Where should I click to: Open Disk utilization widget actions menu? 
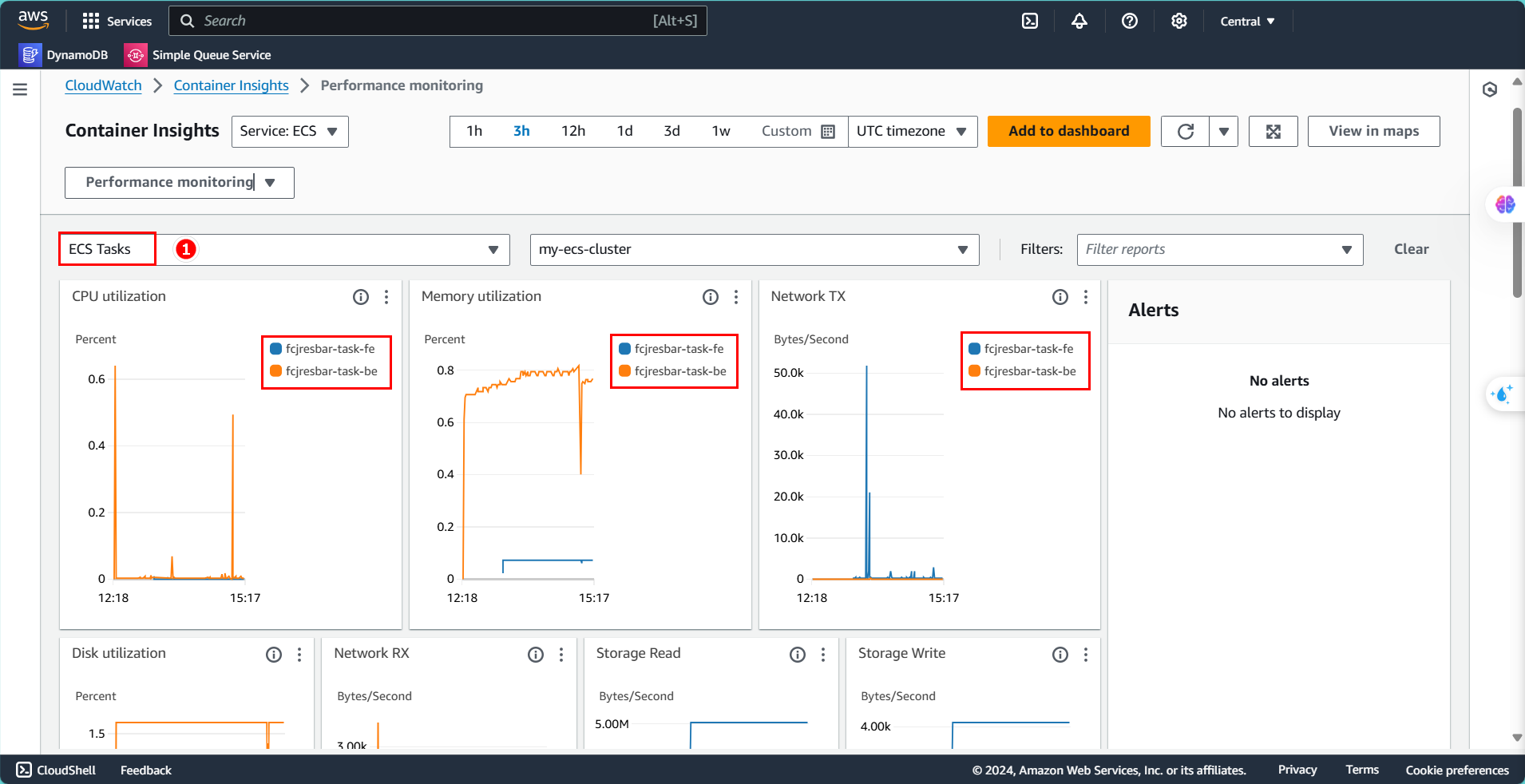pyautogui.click(x=299, y=655)
